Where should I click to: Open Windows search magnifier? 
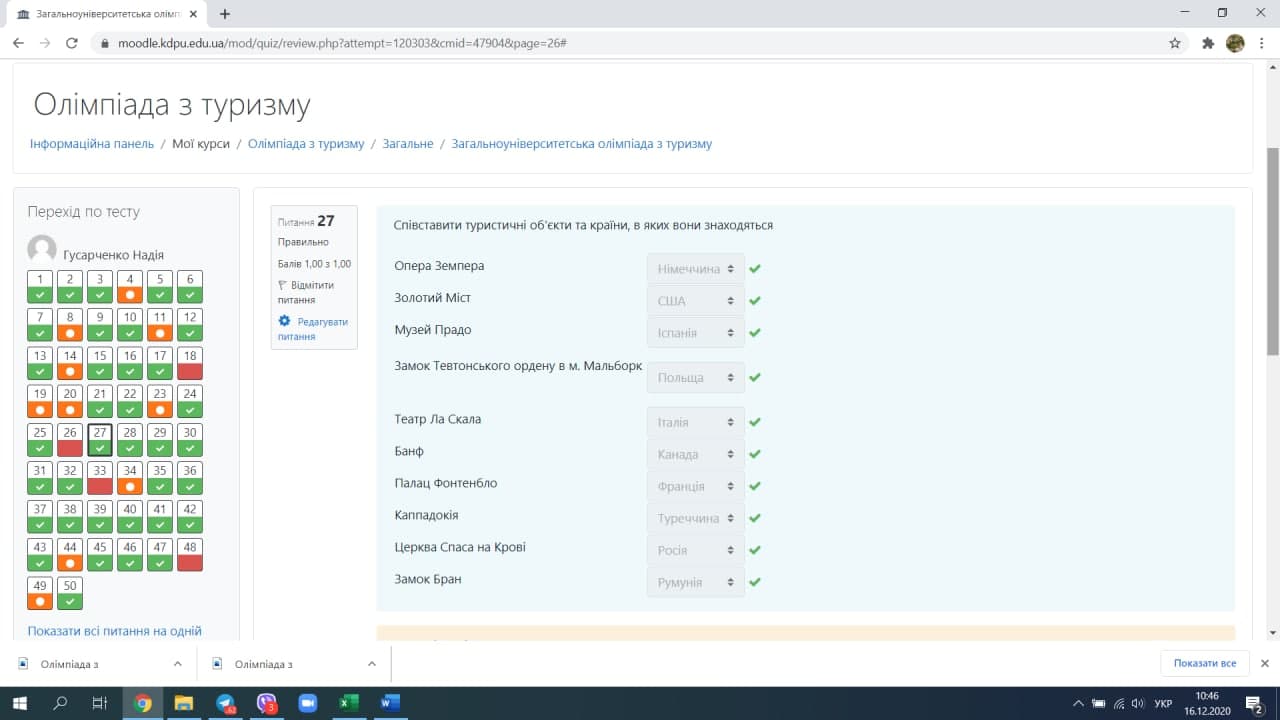[60, 703]
